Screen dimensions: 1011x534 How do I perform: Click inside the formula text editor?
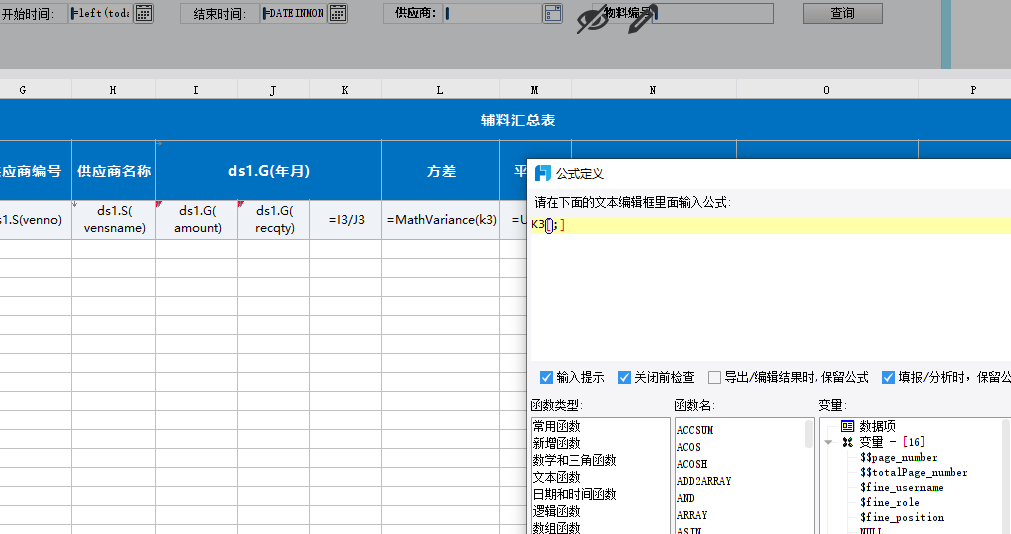click(770, 290)
